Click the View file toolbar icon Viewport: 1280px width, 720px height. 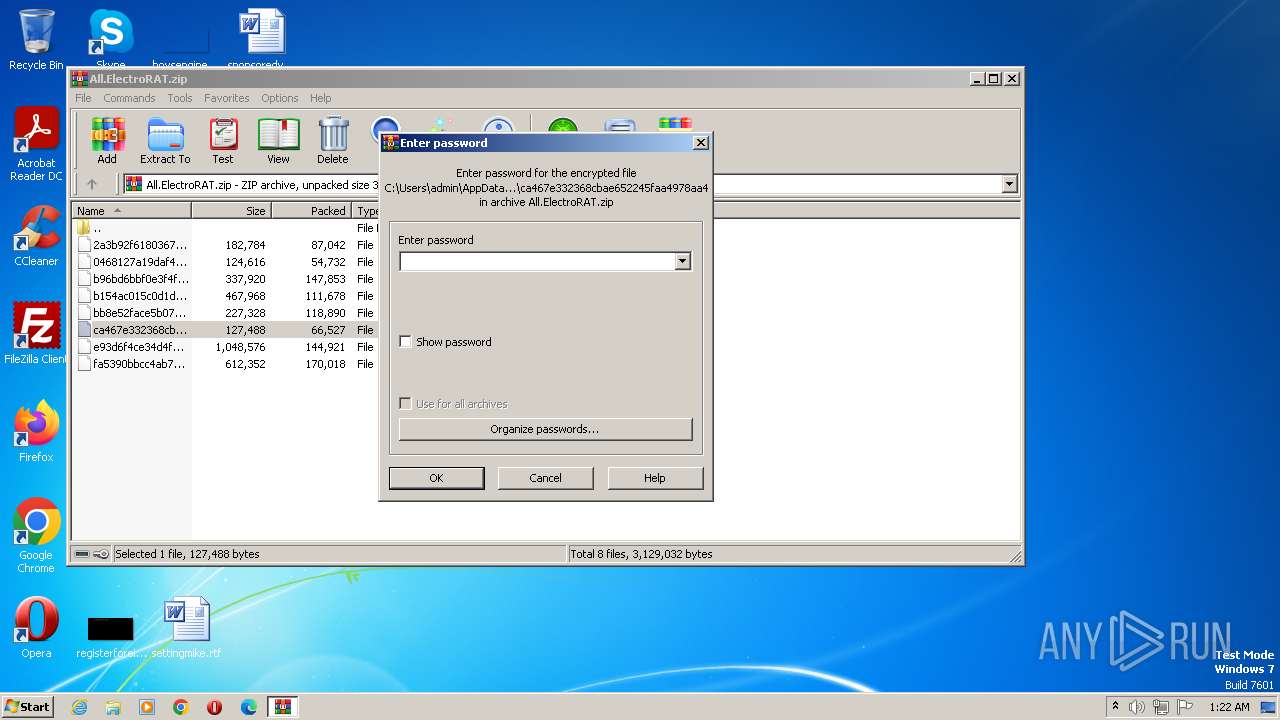(x=278, y=141)
